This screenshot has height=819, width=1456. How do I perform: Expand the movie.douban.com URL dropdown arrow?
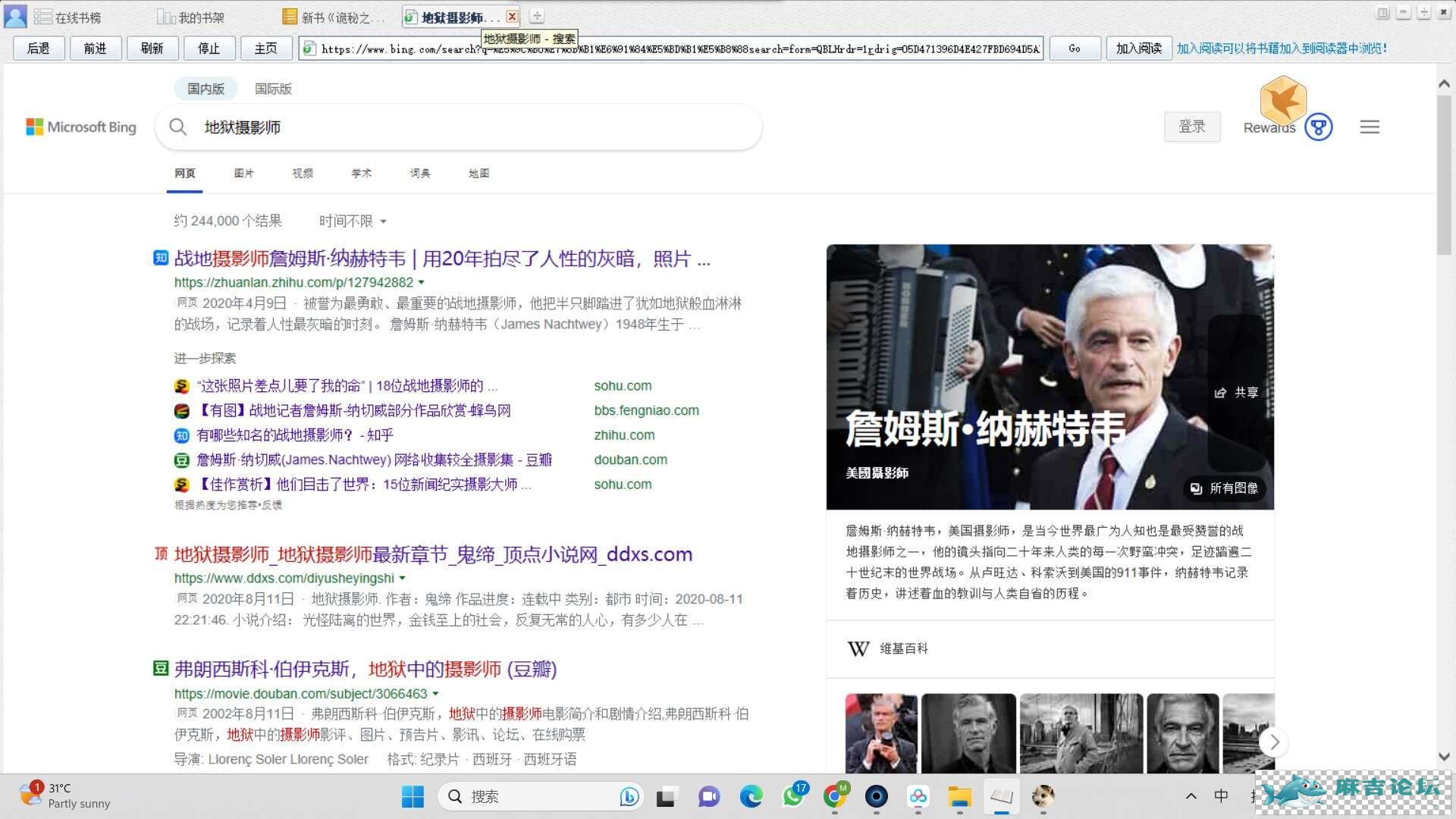coord(435,693)
